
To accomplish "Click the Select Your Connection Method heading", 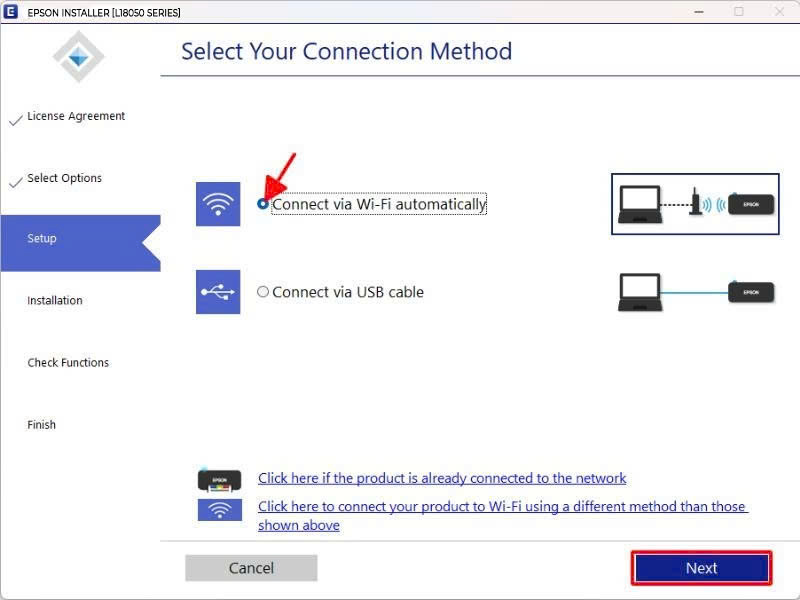I will tap(346, 52).
